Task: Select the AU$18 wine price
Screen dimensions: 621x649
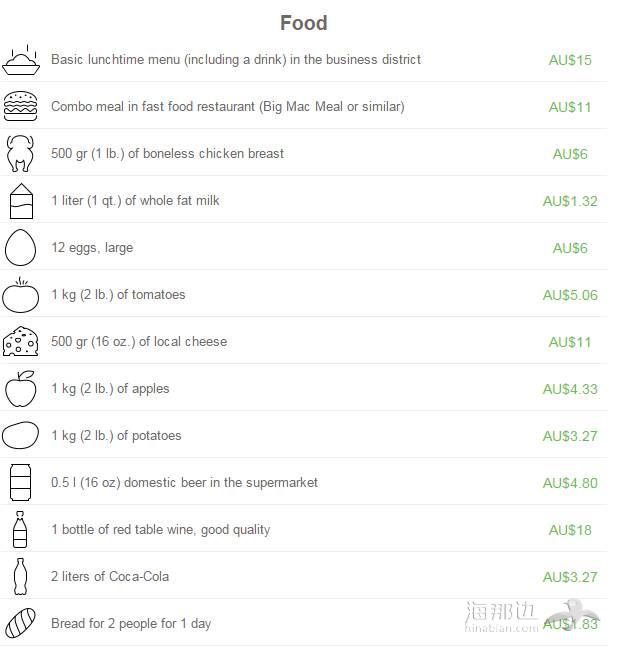Action: click(x=570, y=530)
